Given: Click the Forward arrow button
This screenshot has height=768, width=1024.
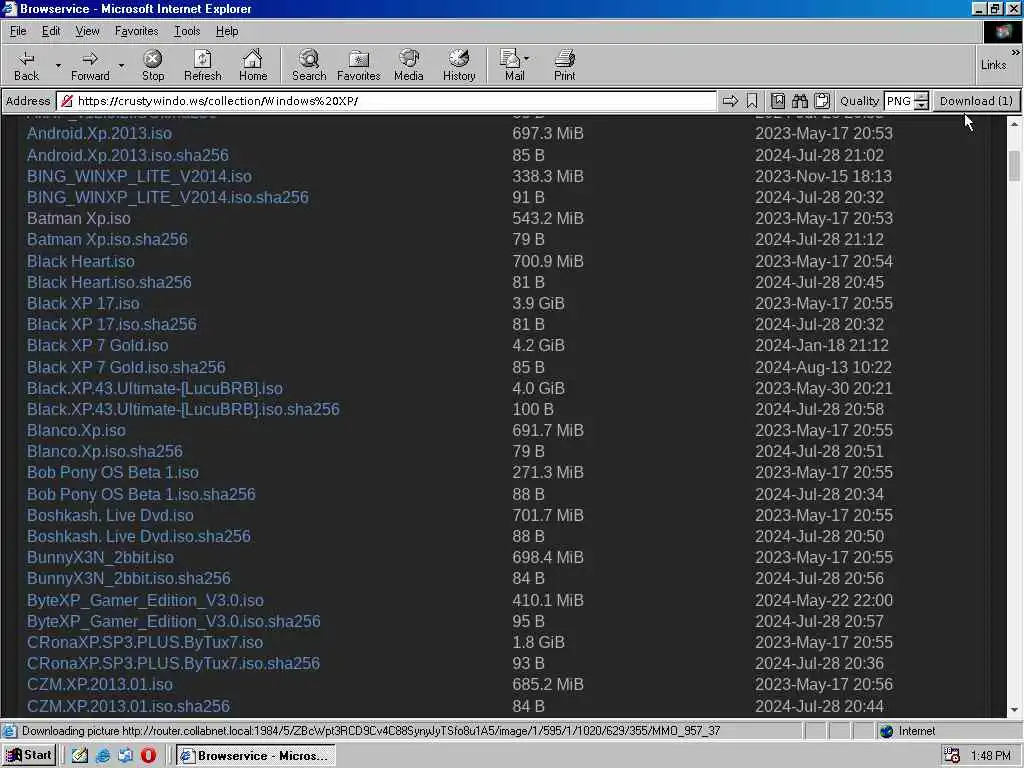Looking at the screenshot, I should [90, 65].
